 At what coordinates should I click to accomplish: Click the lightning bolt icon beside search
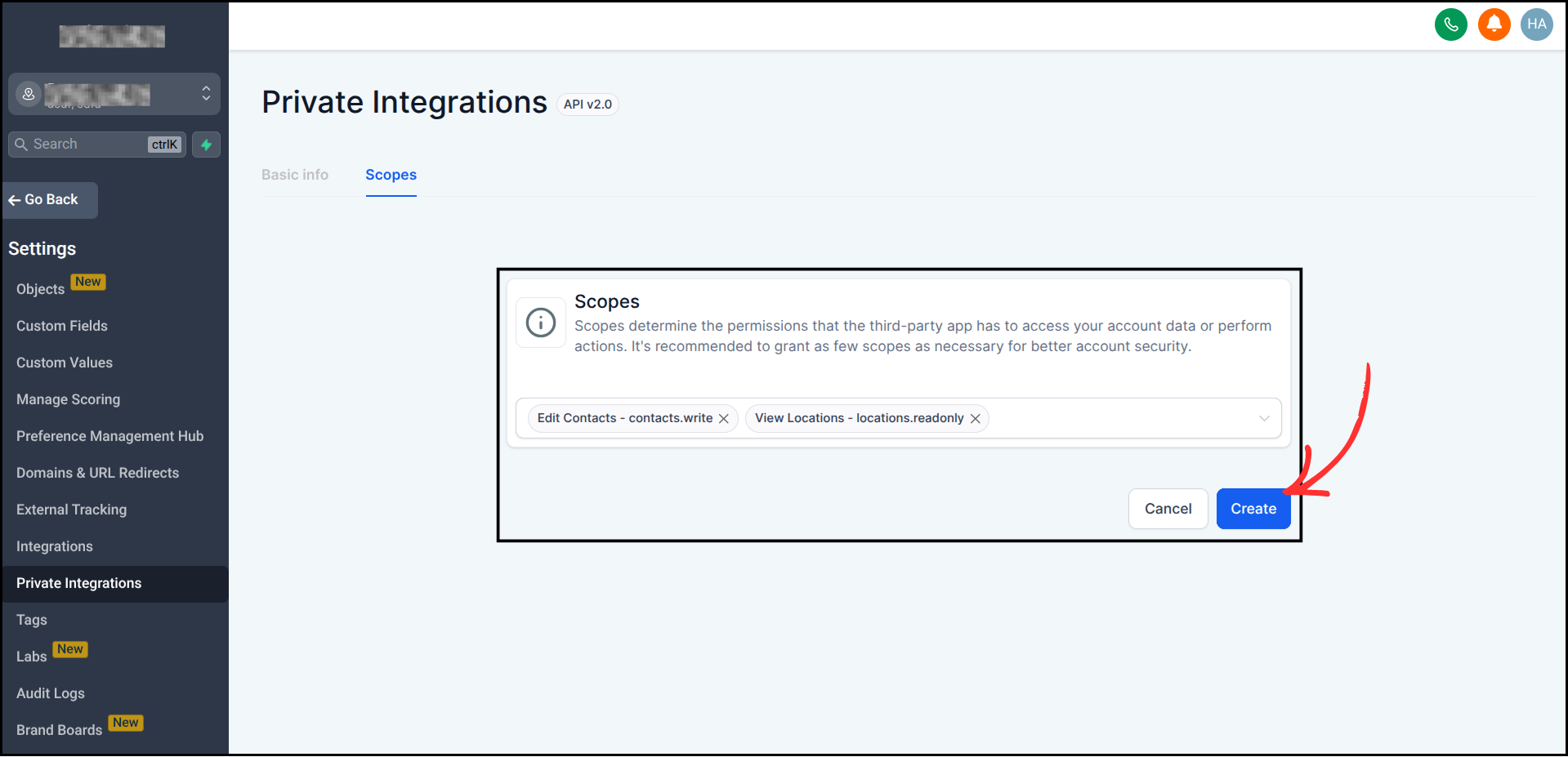click(x=206, y=145)
